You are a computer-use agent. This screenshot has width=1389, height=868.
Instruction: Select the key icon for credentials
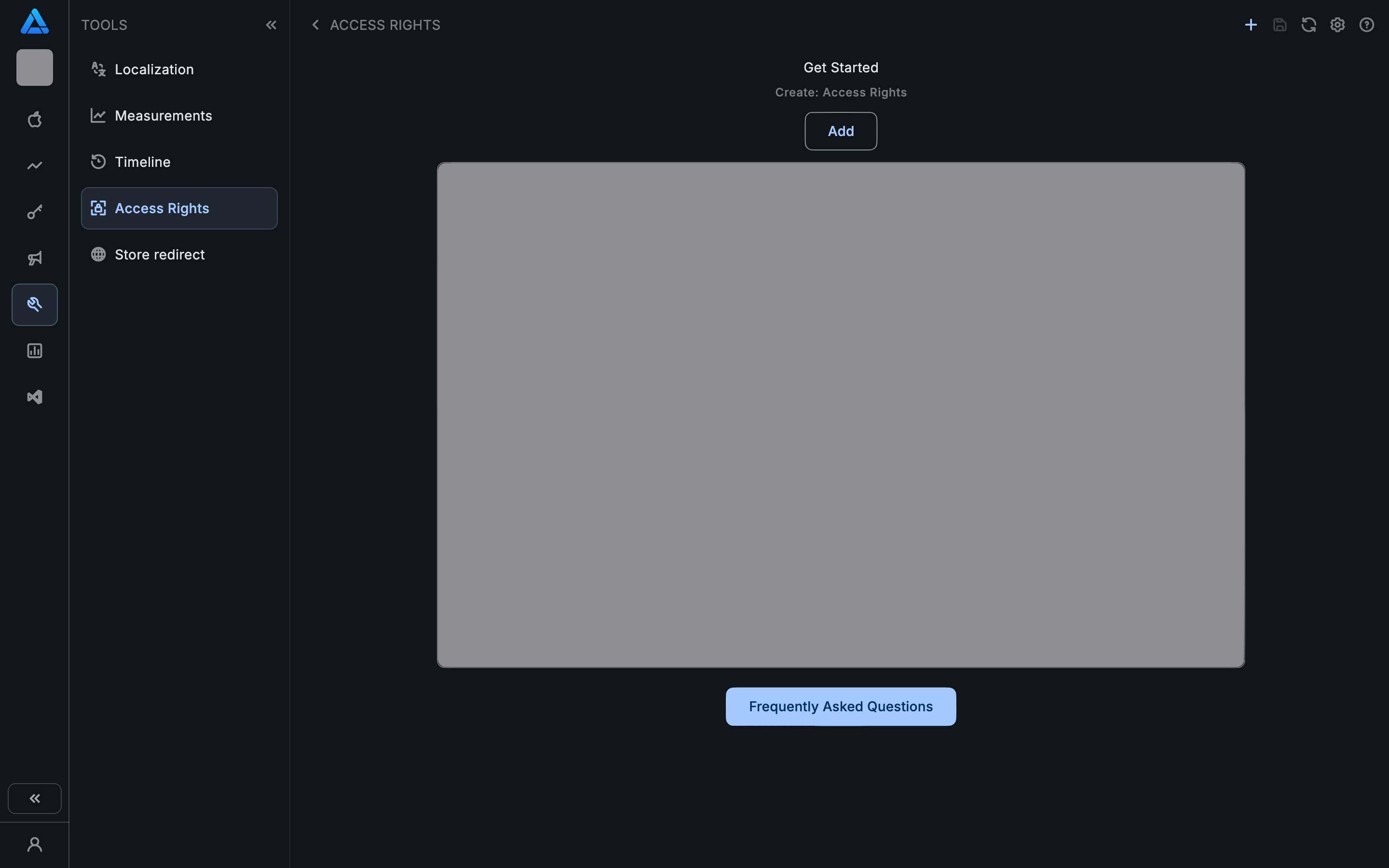coord(34,212)
